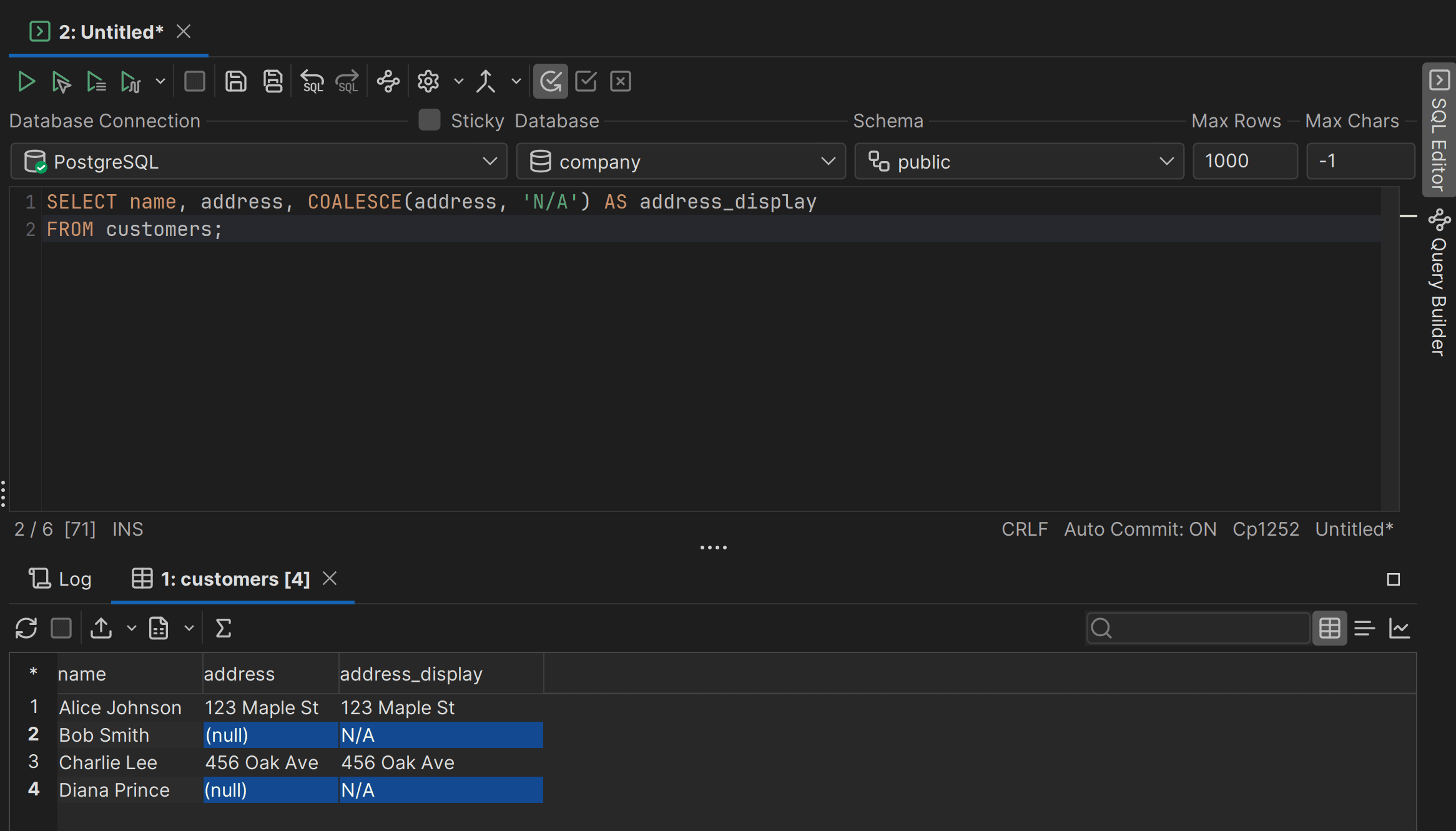Viewport: 1456px width, 831px height.
Task: Click the previous SQL history icon
Action: [x=312, y=82]
